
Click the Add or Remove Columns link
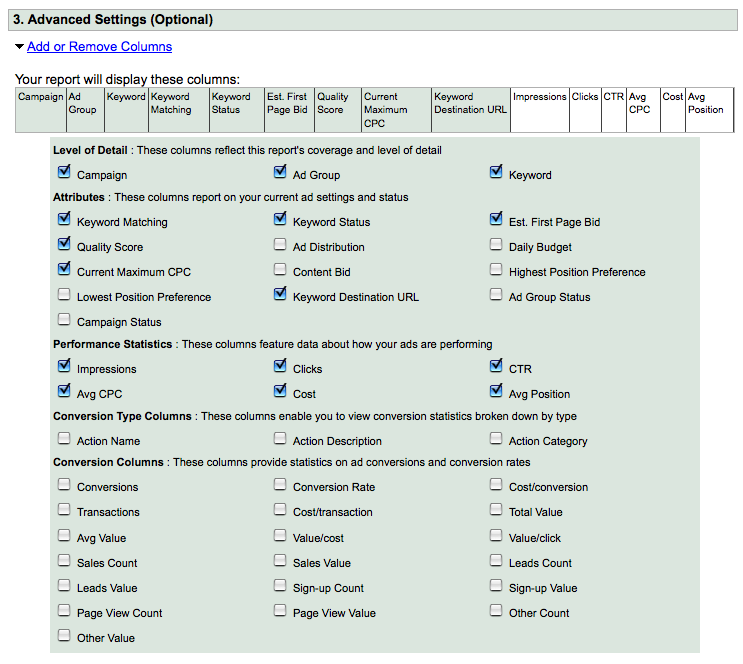(x=99, y=47)
